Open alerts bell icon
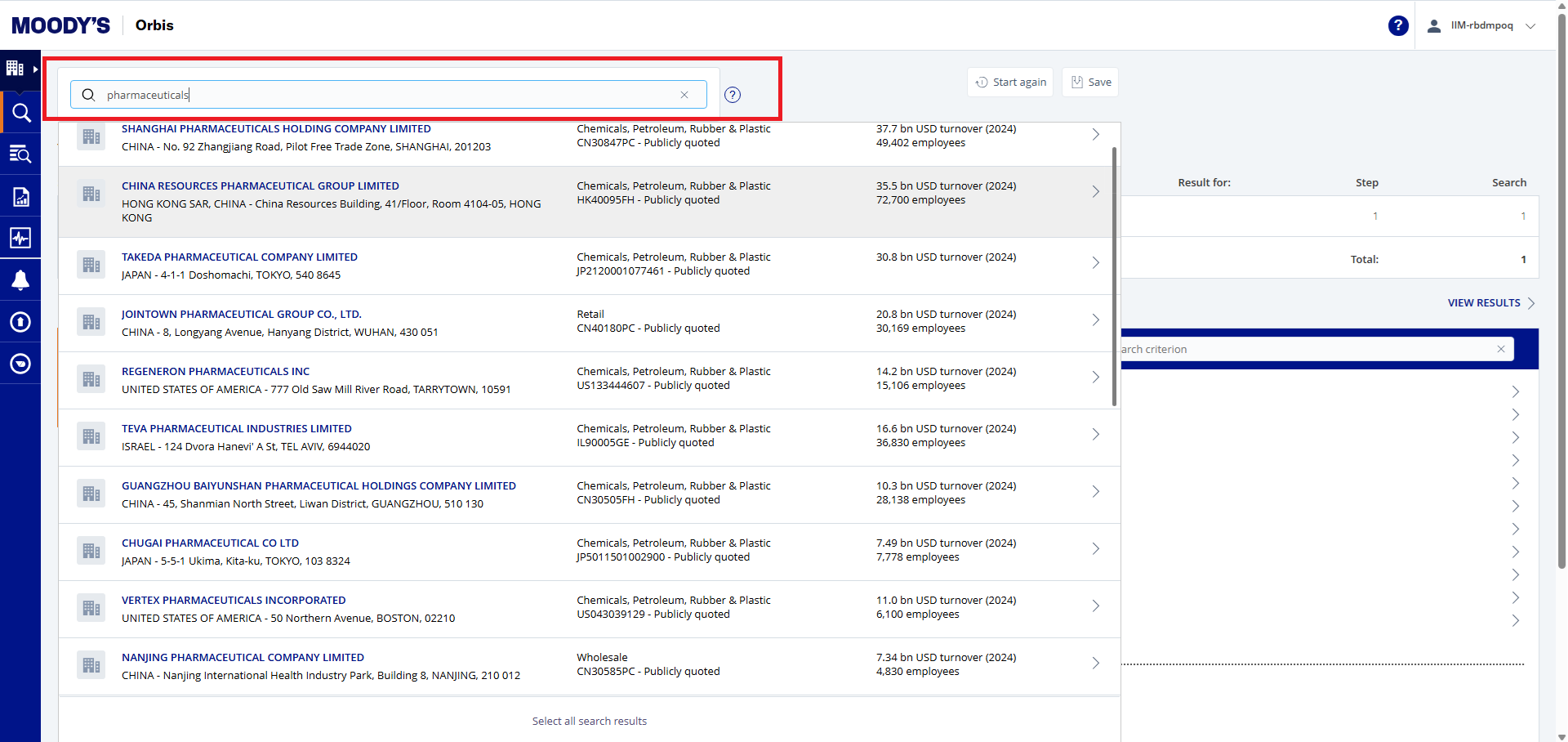This screenshot has height=742, width=1568. point(20,280)
